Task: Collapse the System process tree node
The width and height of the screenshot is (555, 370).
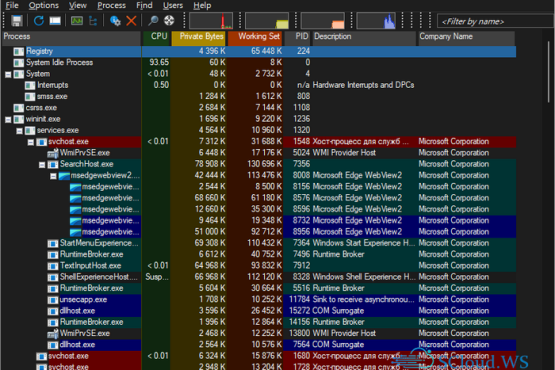Action: point(8,74)
